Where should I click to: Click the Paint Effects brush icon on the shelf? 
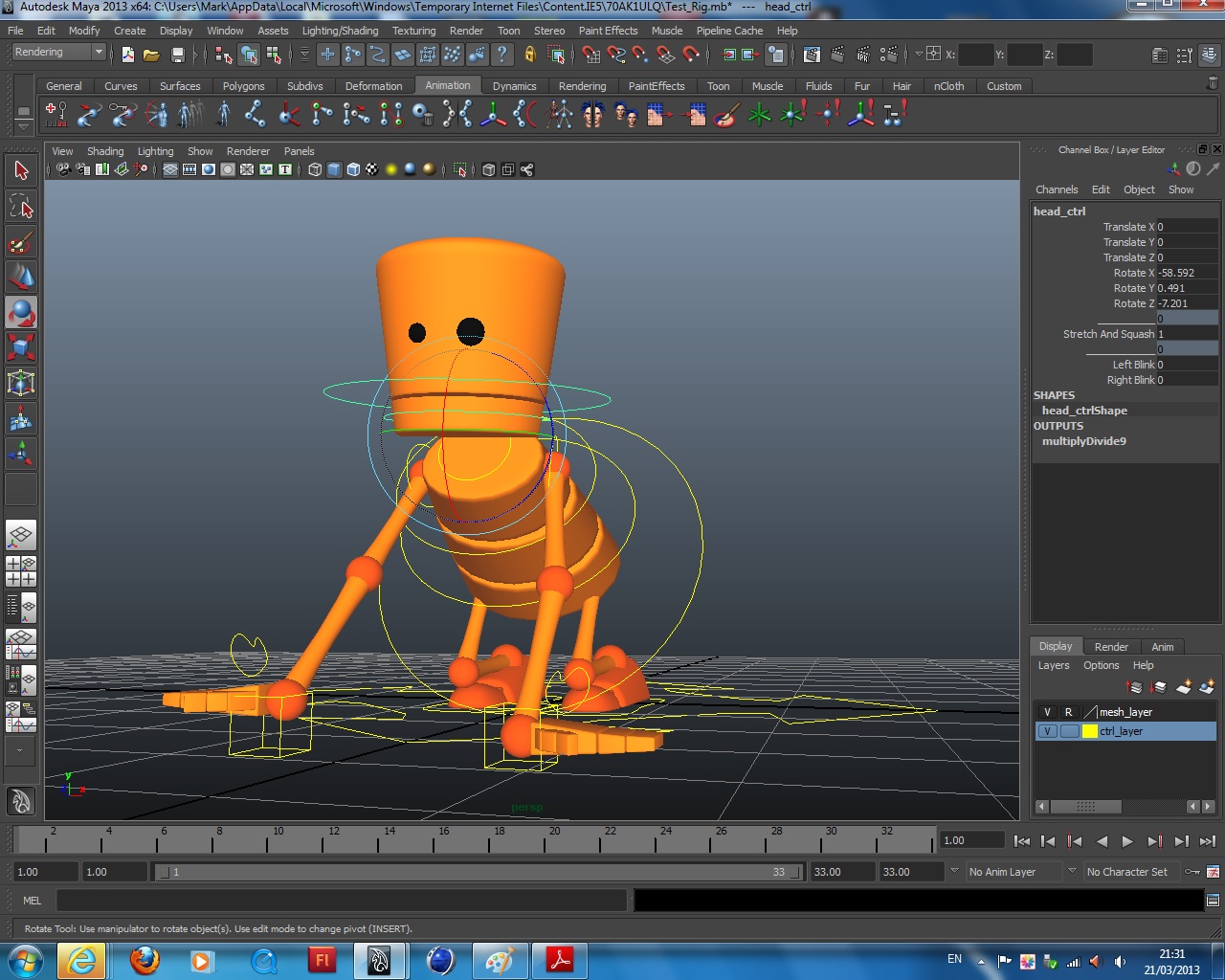pos(726,116)
